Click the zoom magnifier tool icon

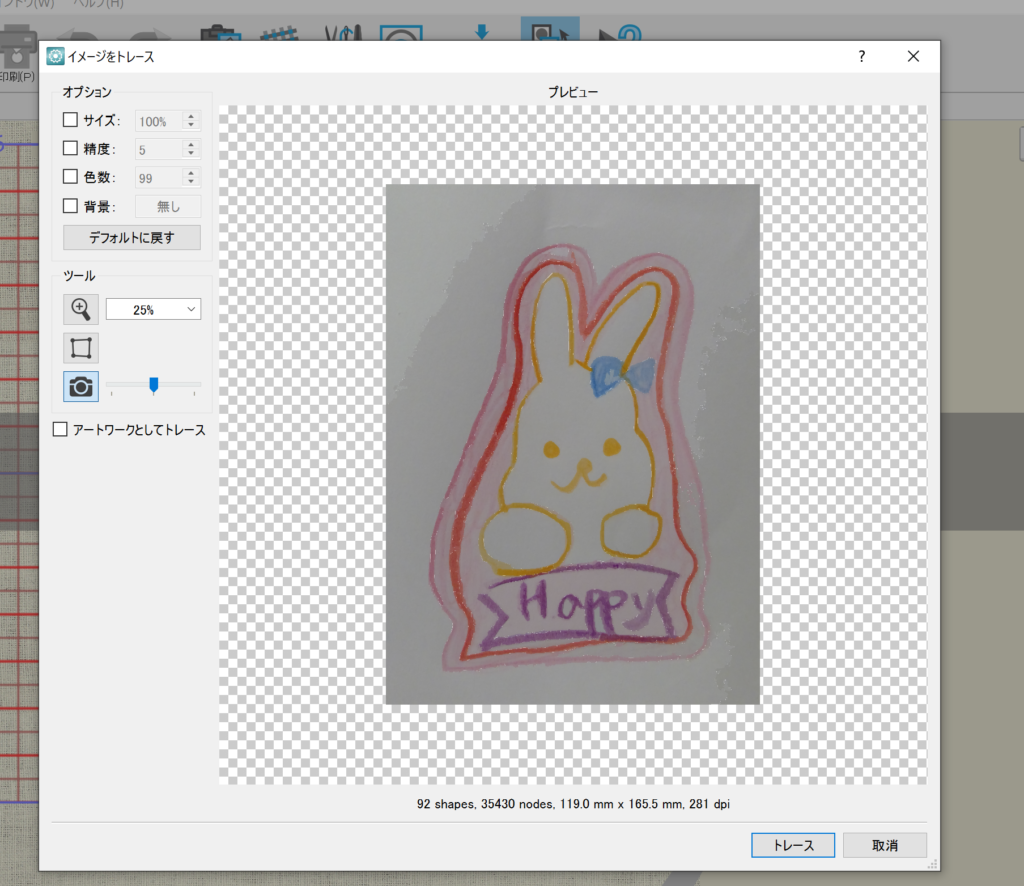point(81,310)
